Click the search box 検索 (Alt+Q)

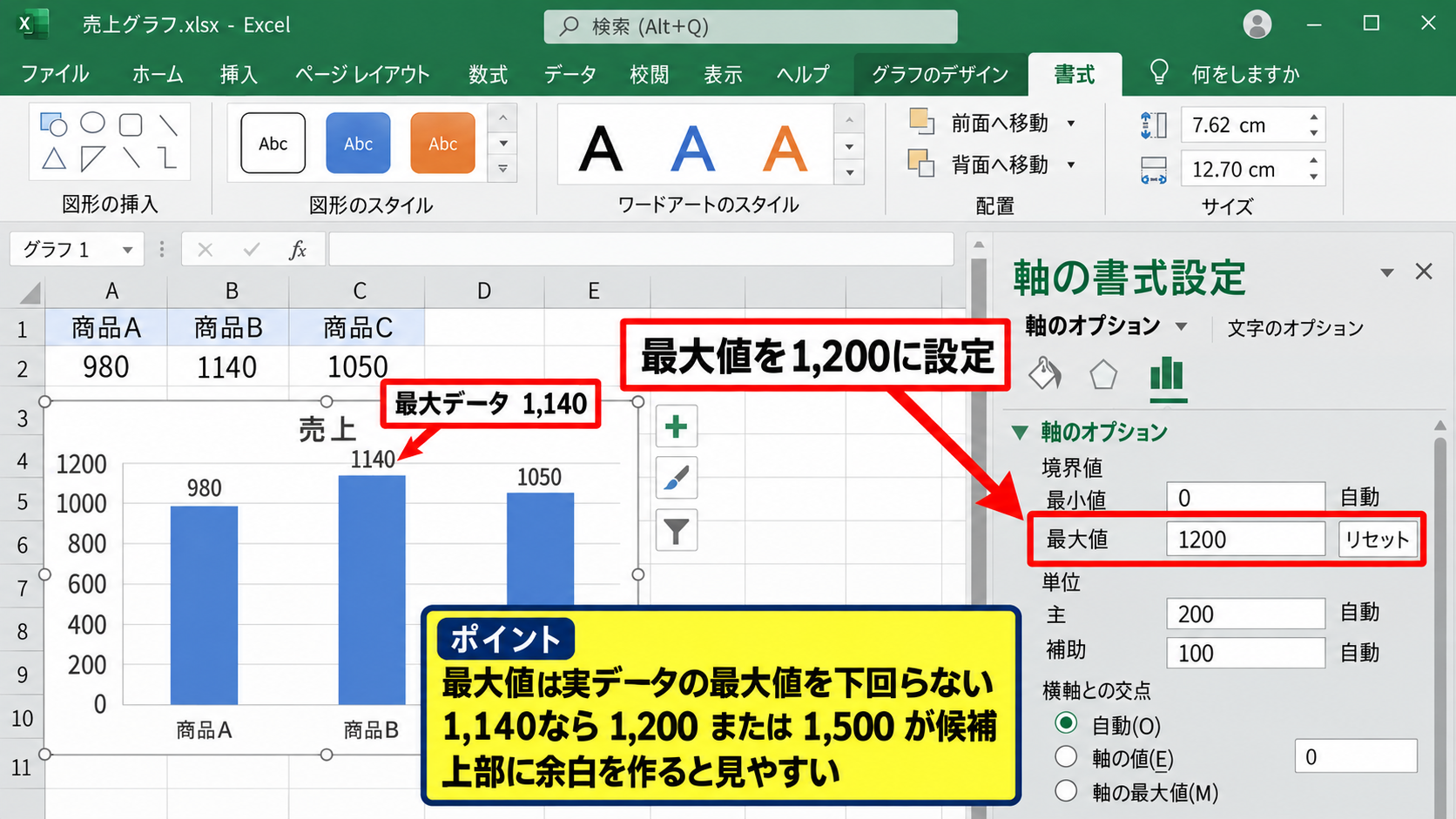(x=751, y=26)
